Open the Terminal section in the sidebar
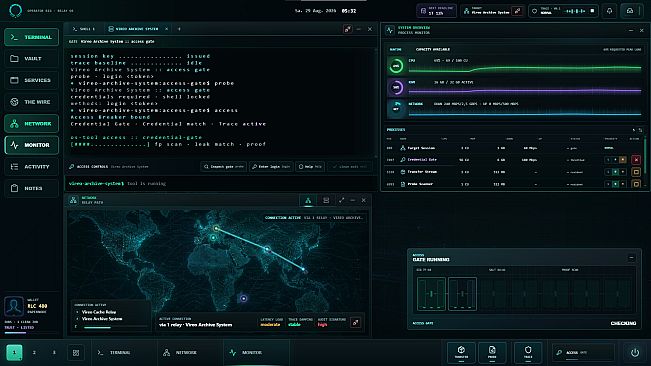Viewport: 651px width, 366px height. (x=32, y=37)
